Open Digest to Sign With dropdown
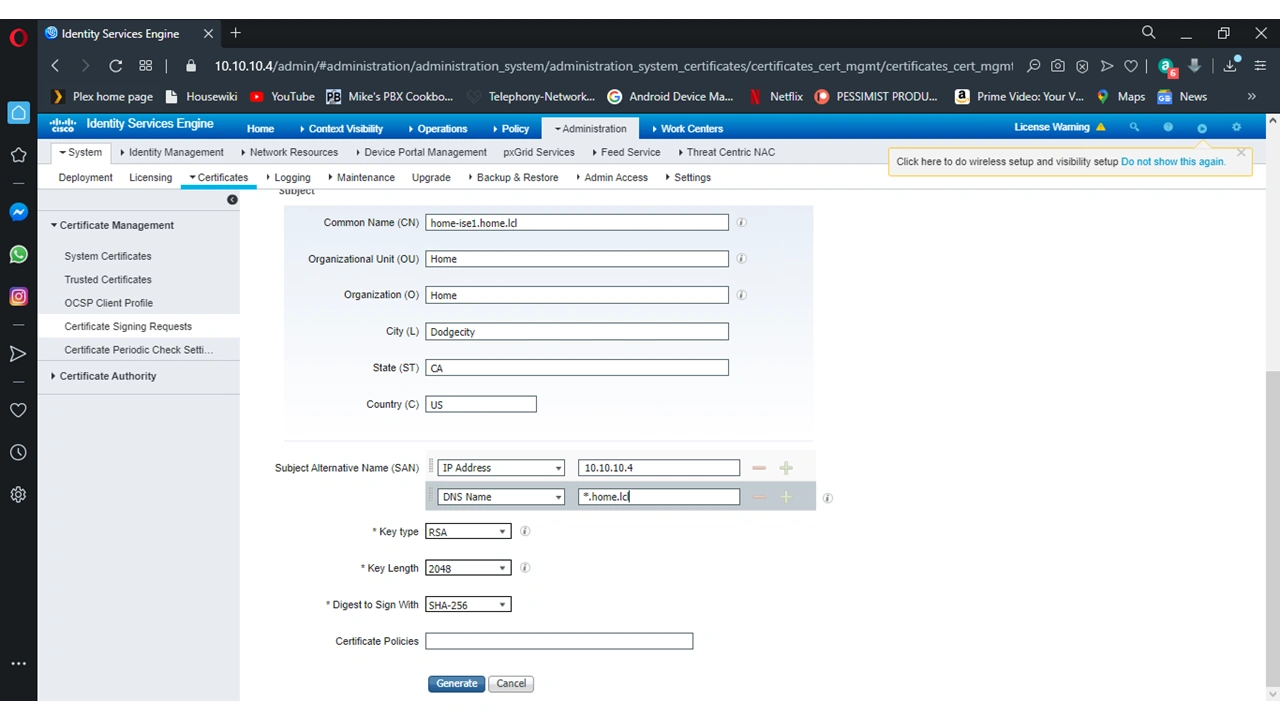Viewport: 1280px width, 720px height. point(468,605)
